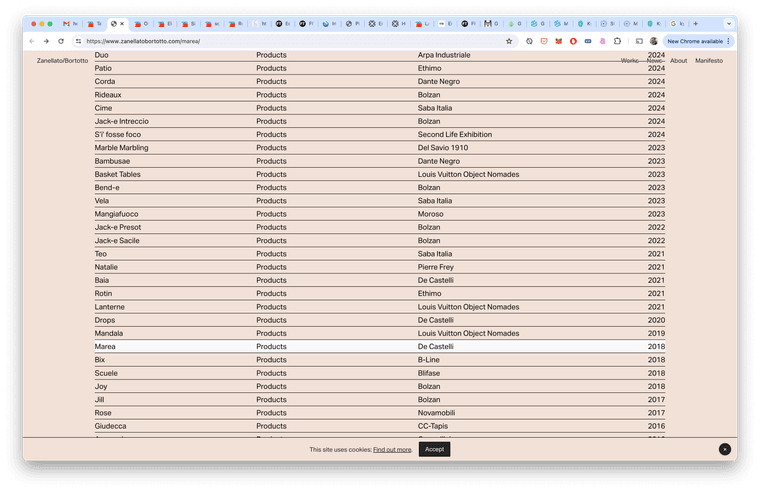
Task: Open the Pocket extension icon
Action: [x=544, y=41]
